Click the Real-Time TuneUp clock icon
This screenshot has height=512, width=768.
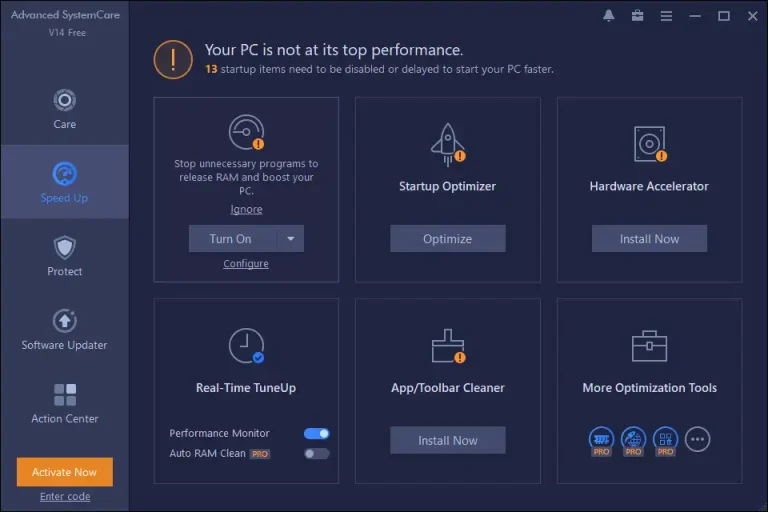[246, 346]
